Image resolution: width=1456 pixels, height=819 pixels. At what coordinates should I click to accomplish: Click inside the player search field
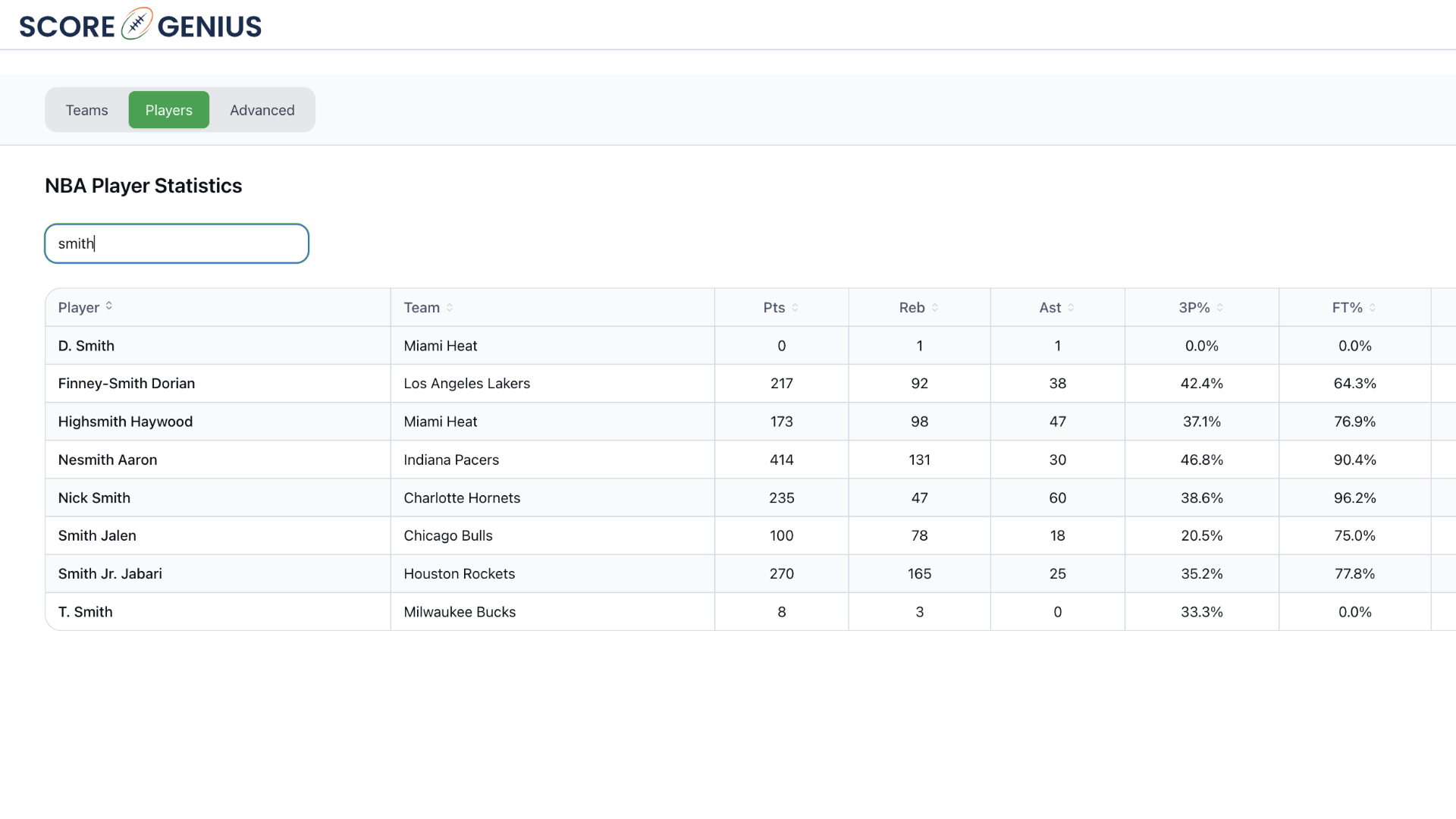click(176, 243)
